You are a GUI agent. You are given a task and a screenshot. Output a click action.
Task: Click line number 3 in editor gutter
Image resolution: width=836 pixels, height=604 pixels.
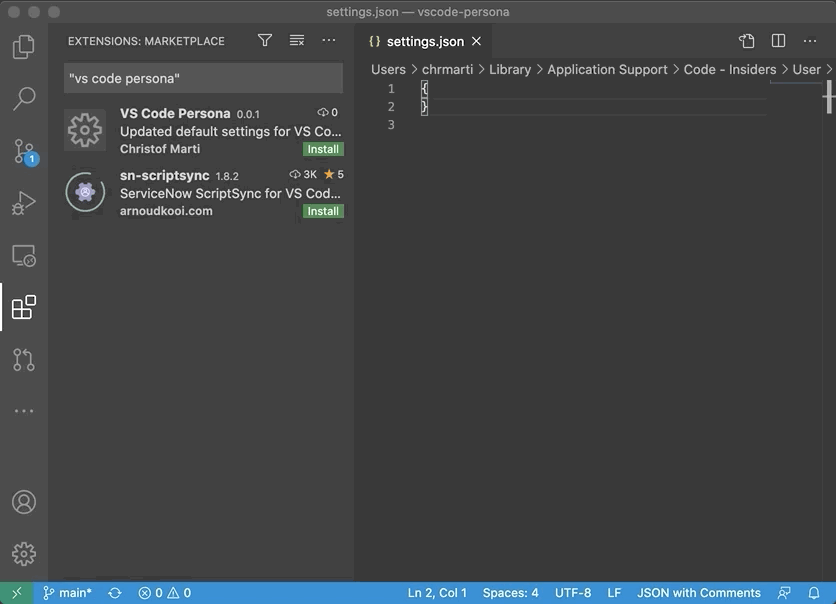[x=391, y=125]
